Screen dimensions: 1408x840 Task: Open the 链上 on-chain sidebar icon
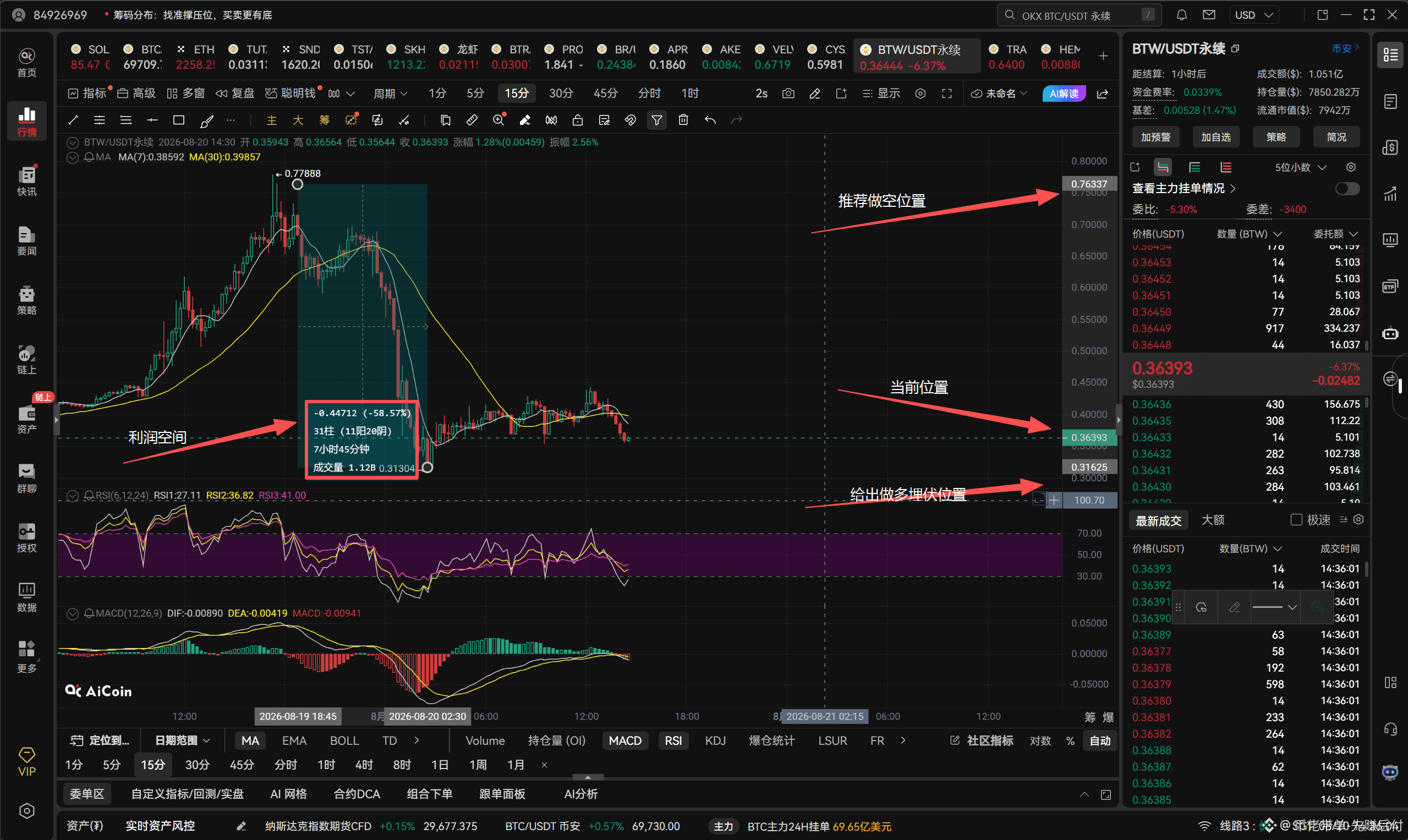coord(26,359)
